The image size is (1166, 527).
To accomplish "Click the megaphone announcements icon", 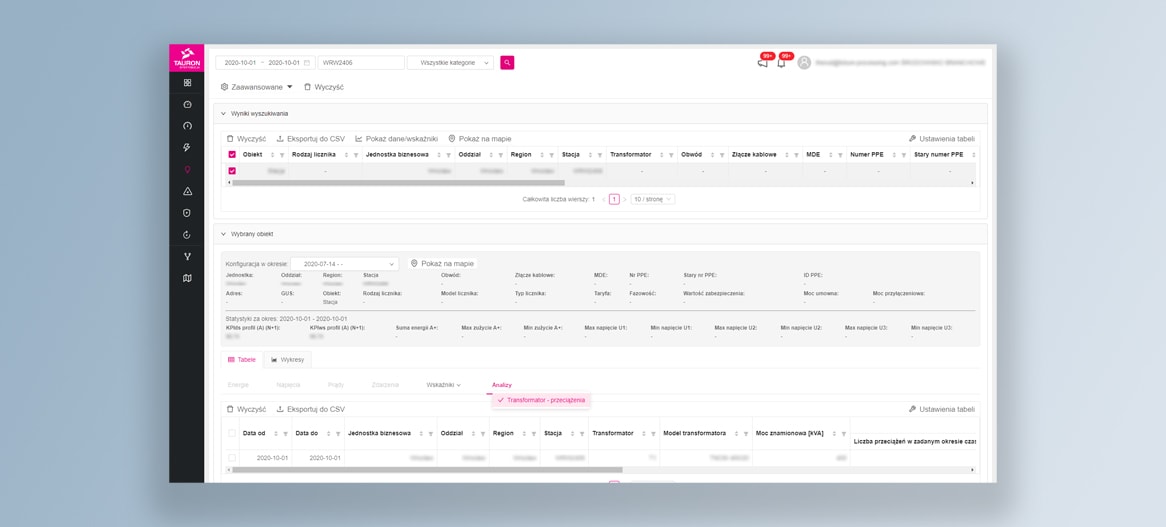I will [762, 63].
